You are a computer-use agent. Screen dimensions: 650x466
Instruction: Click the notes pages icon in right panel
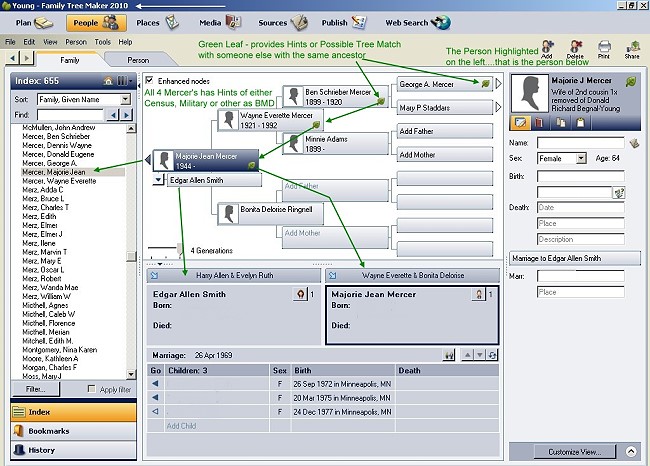click(560, 122)
